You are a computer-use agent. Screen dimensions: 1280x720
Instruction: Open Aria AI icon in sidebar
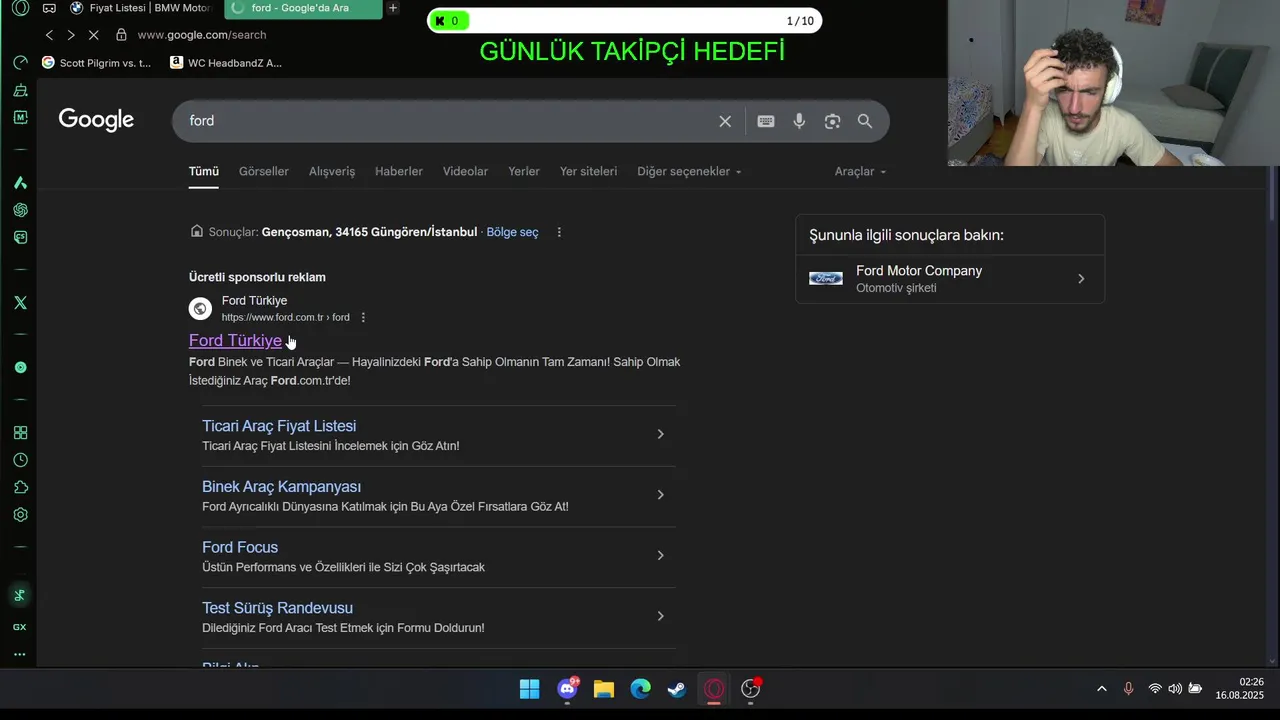20,182
